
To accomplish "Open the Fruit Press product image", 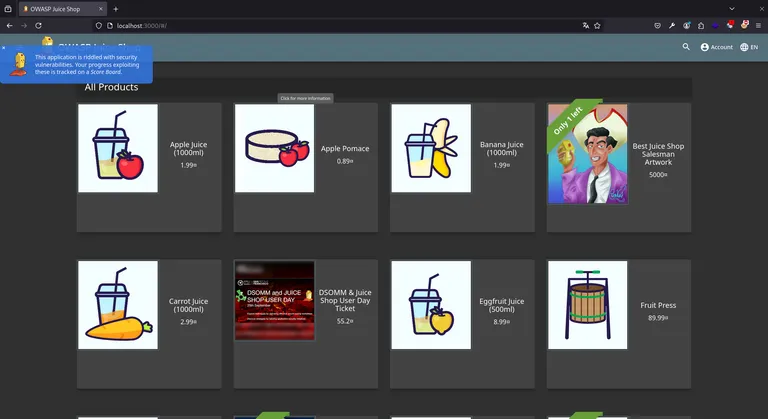I will coord(588,305).
